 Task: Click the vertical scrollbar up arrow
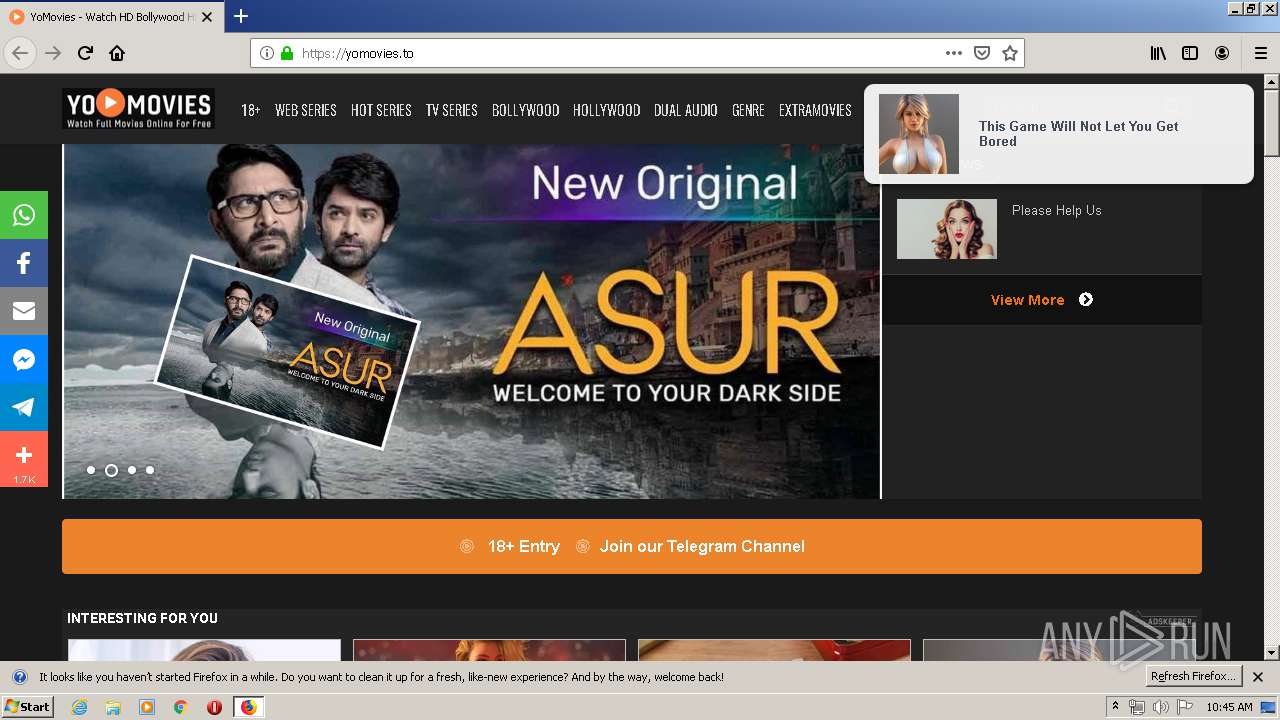[x=1271, y=82]
